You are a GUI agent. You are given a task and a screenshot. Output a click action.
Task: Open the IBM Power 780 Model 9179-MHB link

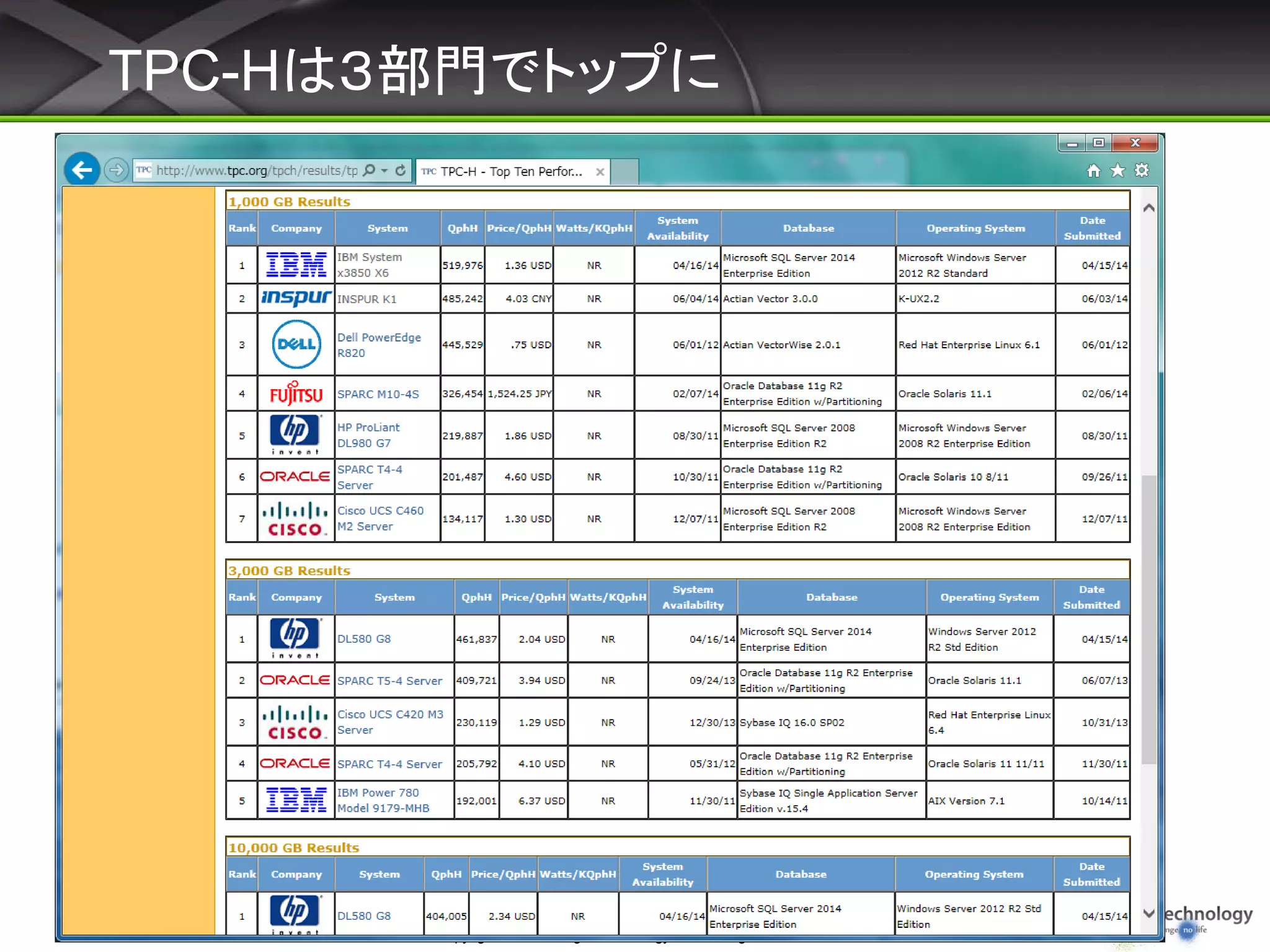tap(383, 800)
